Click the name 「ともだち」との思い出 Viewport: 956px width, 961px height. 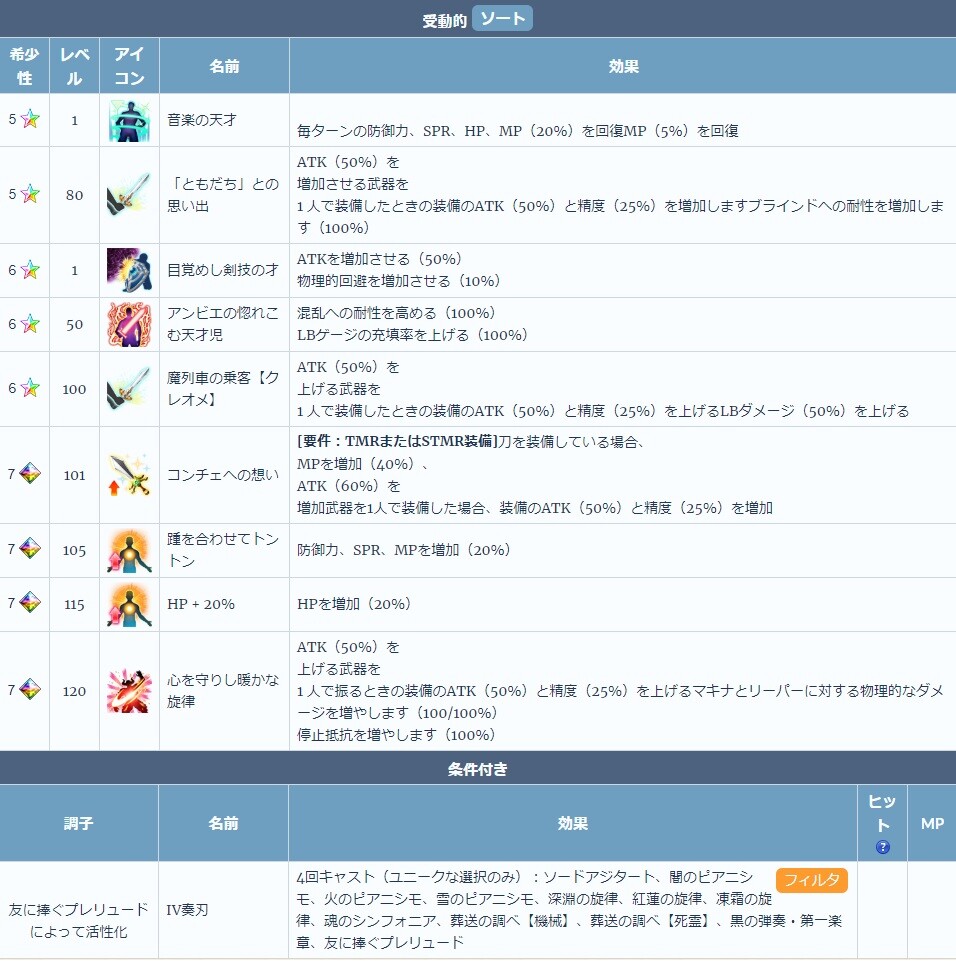223,194
